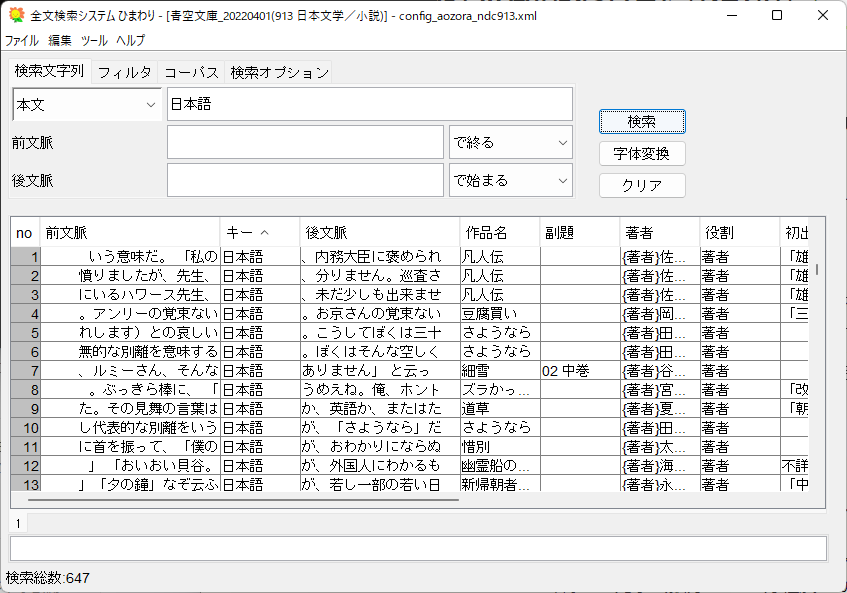Switch to the 検索オプション tab

tap(279, 72)
